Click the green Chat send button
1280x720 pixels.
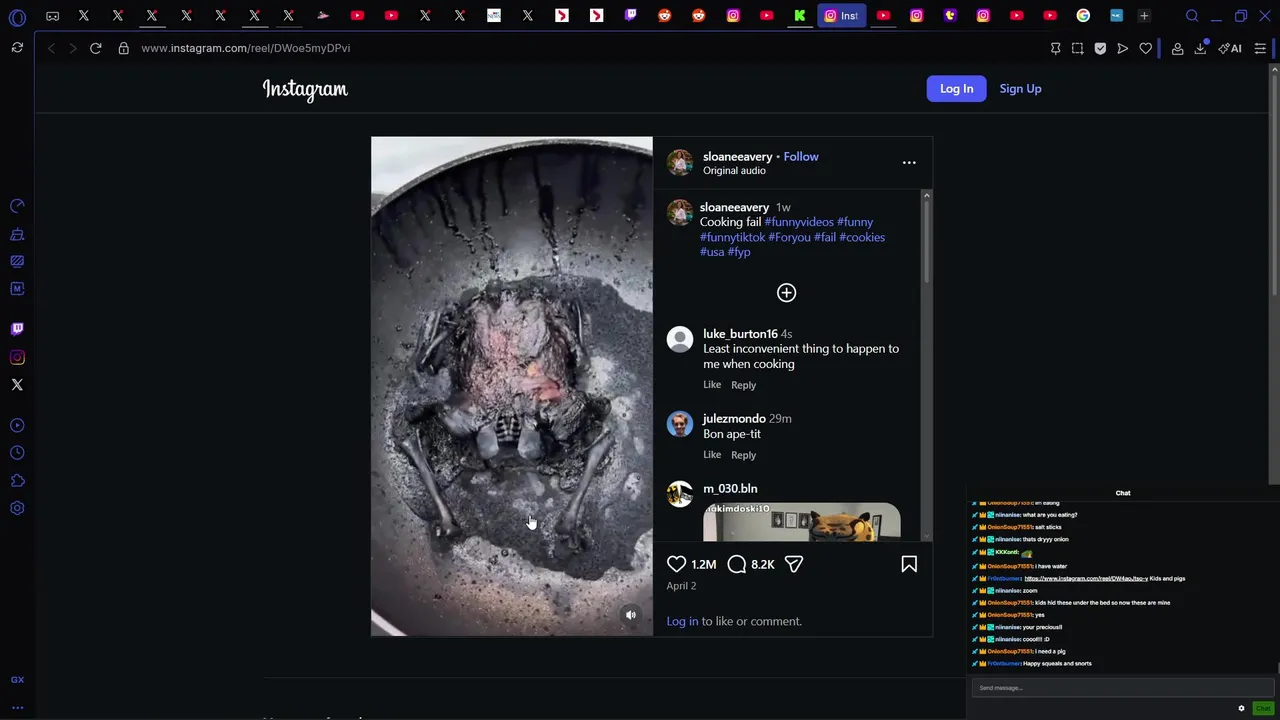1263,708
